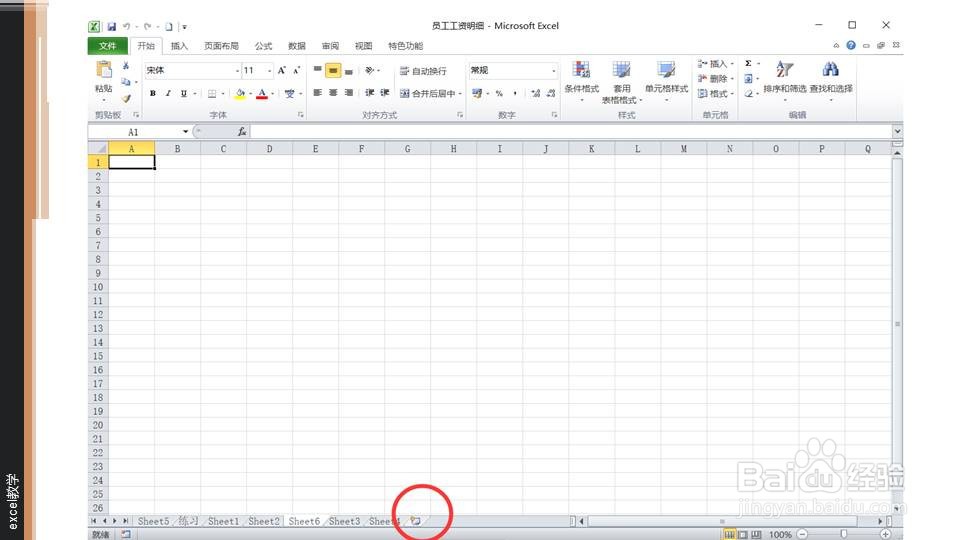This screenshot has height=540, width=960.
Task: Click the Paste (粘贴) clipboard icon
Action: pos(103,70)
